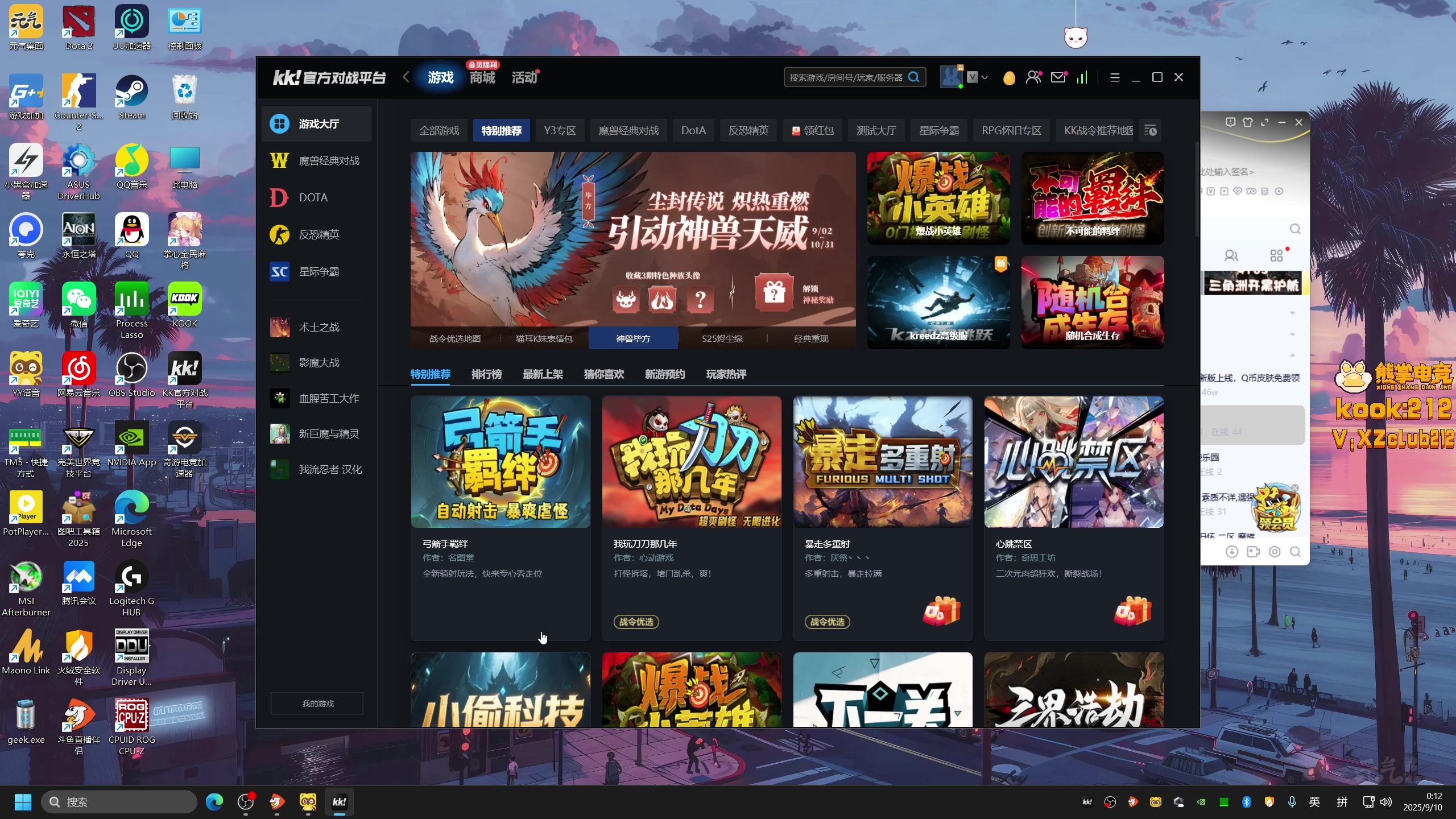The width and height of the screenshot is (1456, 819).
Task: Switch to the 排行榜 list tab
Action: point(486,374)
